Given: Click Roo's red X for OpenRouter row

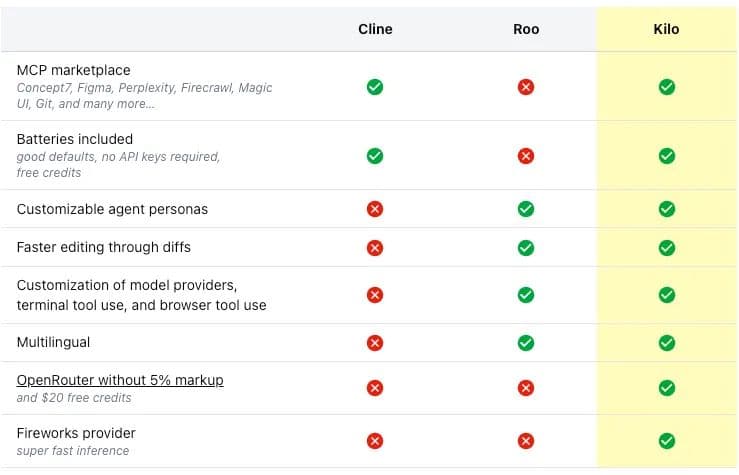Looking at the screenshot, I should click(526, 388).
